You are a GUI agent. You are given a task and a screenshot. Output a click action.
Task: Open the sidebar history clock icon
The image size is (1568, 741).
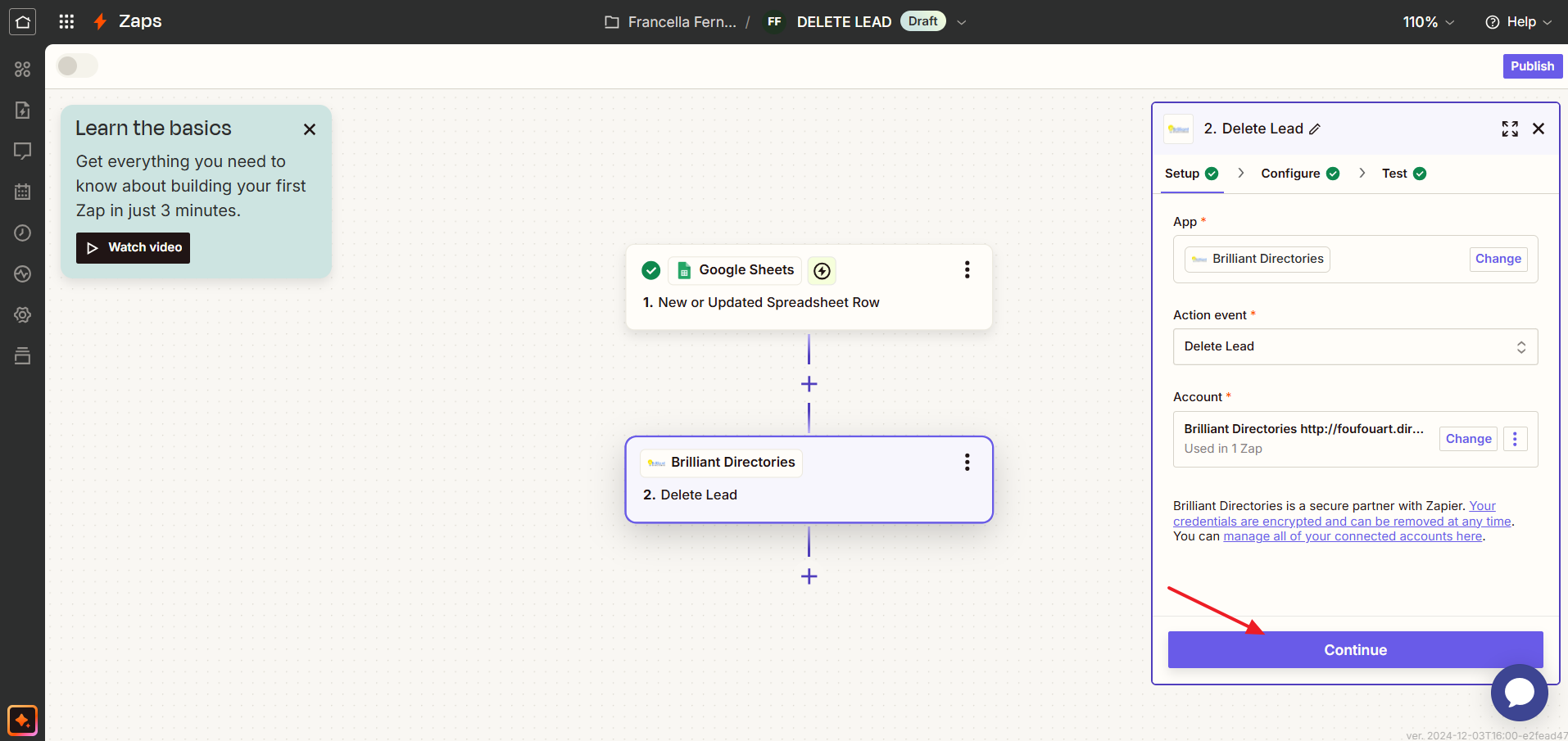(x=22, y=233)
